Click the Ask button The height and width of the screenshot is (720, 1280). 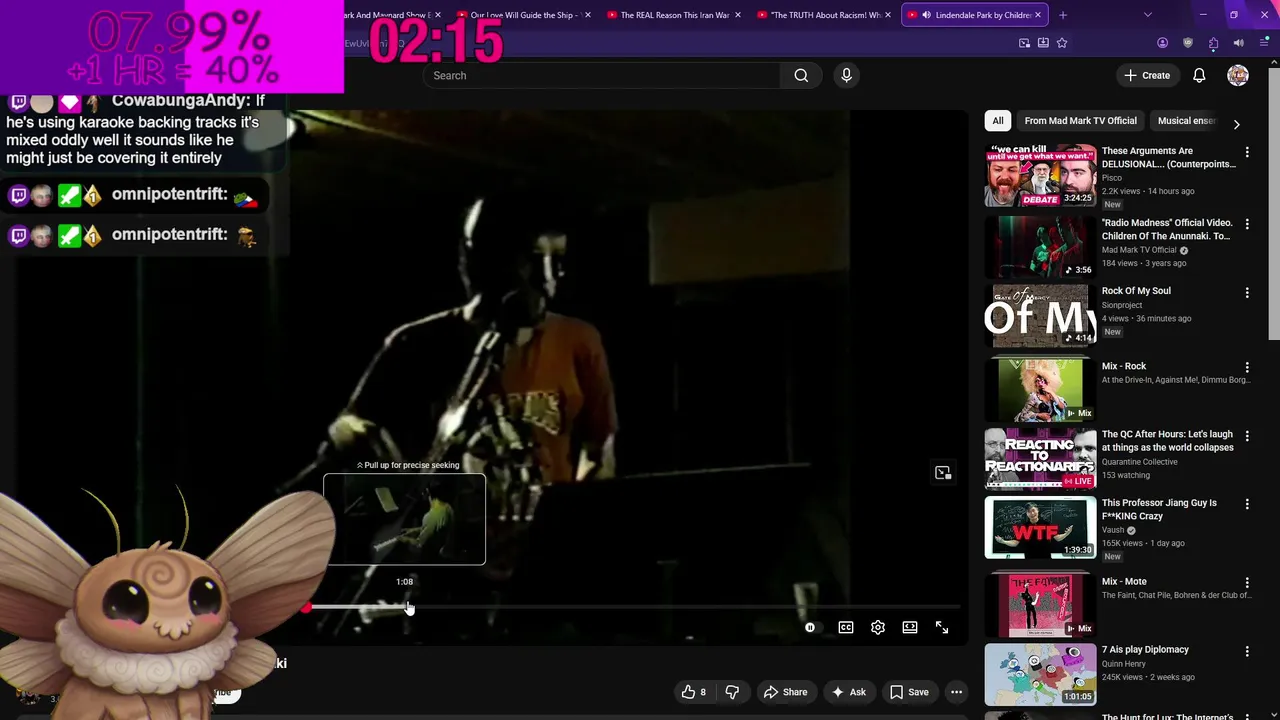[x=848, y=692]
